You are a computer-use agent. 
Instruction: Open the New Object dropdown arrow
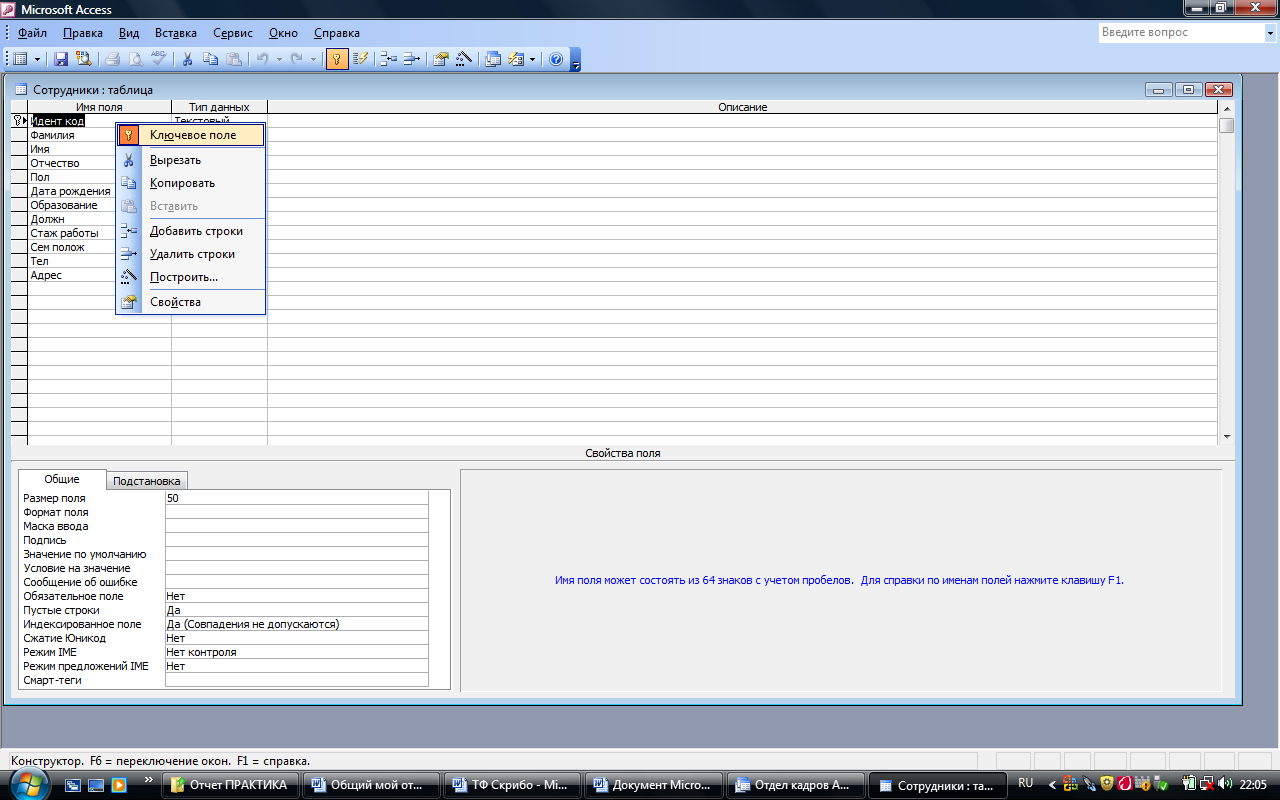(x=532, y=59)
